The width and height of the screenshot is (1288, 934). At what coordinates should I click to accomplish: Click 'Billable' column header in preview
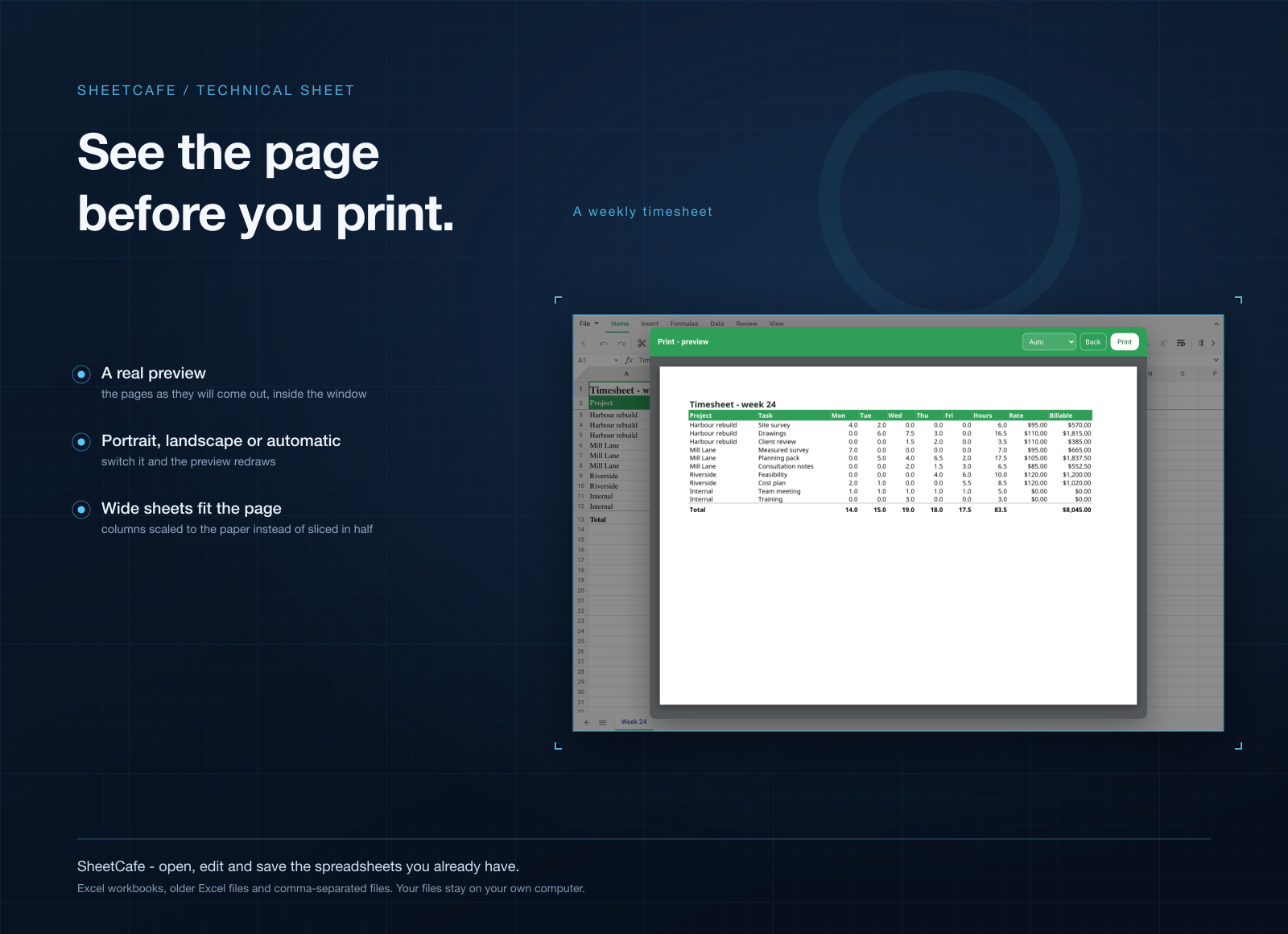[1061, 415]
